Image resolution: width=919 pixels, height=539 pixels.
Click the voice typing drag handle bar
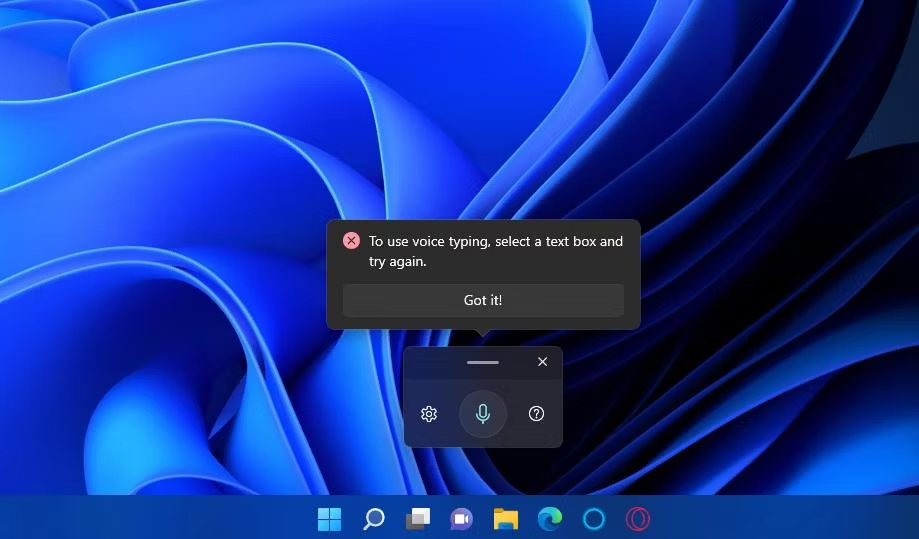tap(483, 363)
